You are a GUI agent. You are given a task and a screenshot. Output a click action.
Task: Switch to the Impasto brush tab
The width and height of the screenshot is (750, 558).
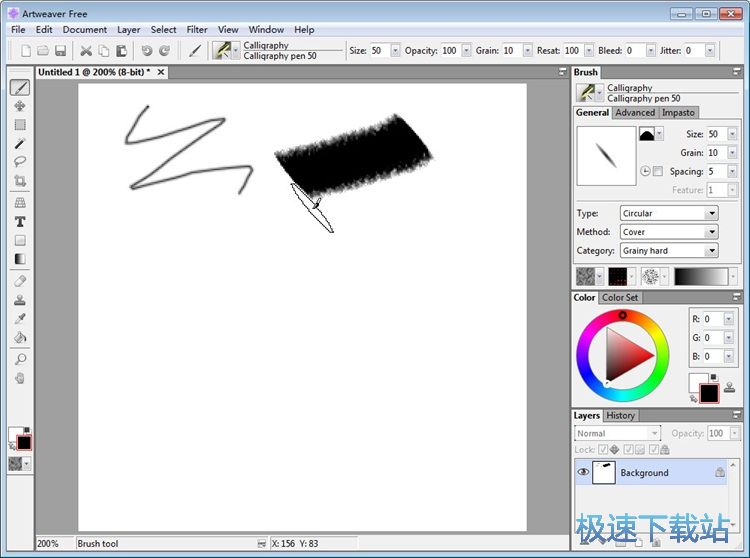(x=679, y=113)
